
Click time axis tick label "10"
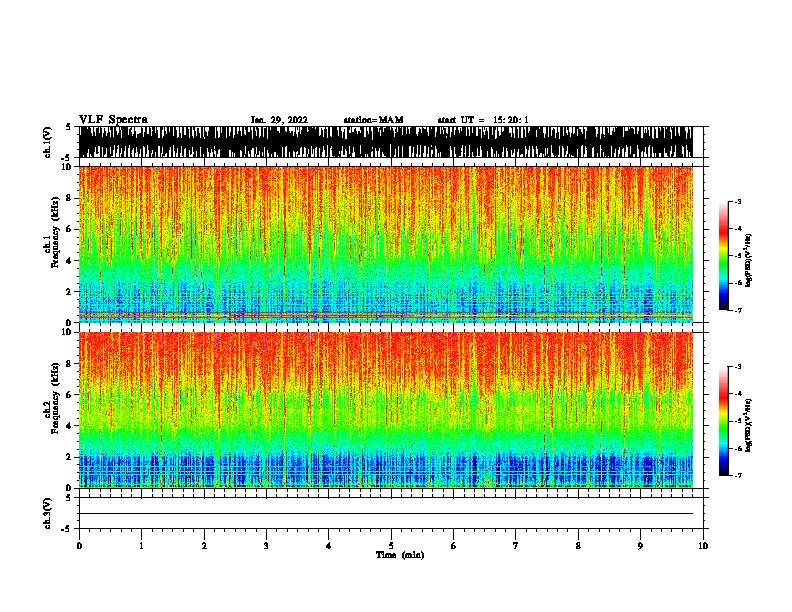[703, 546]
